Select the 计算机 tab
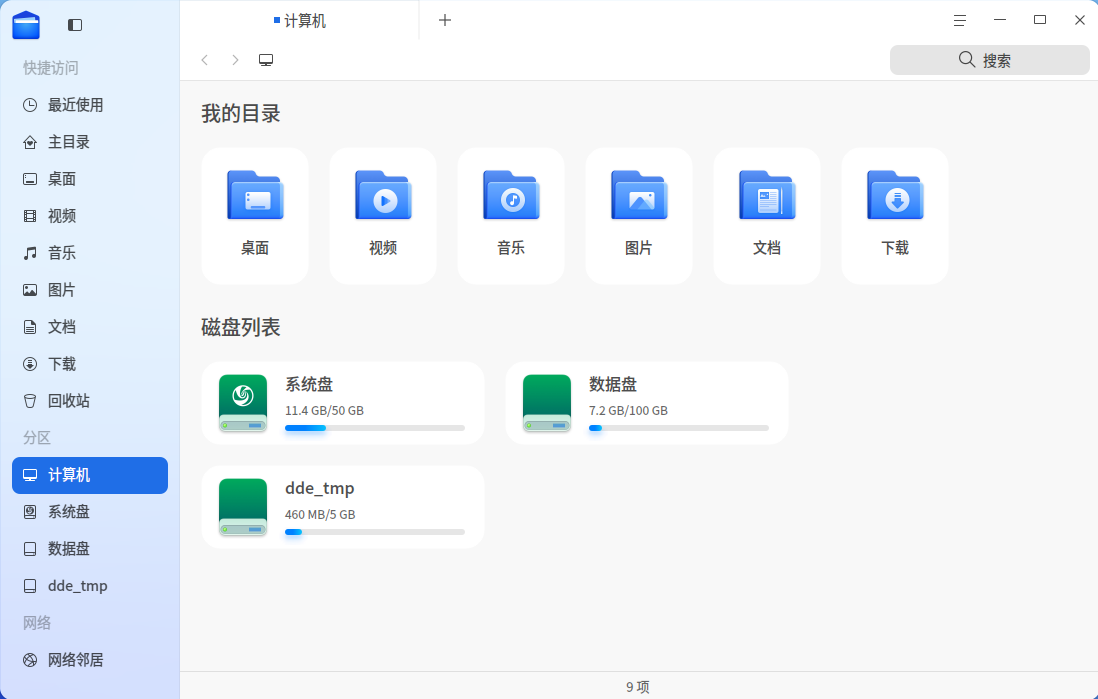This screenshot has width=1098, height=699. pos(300,21)
